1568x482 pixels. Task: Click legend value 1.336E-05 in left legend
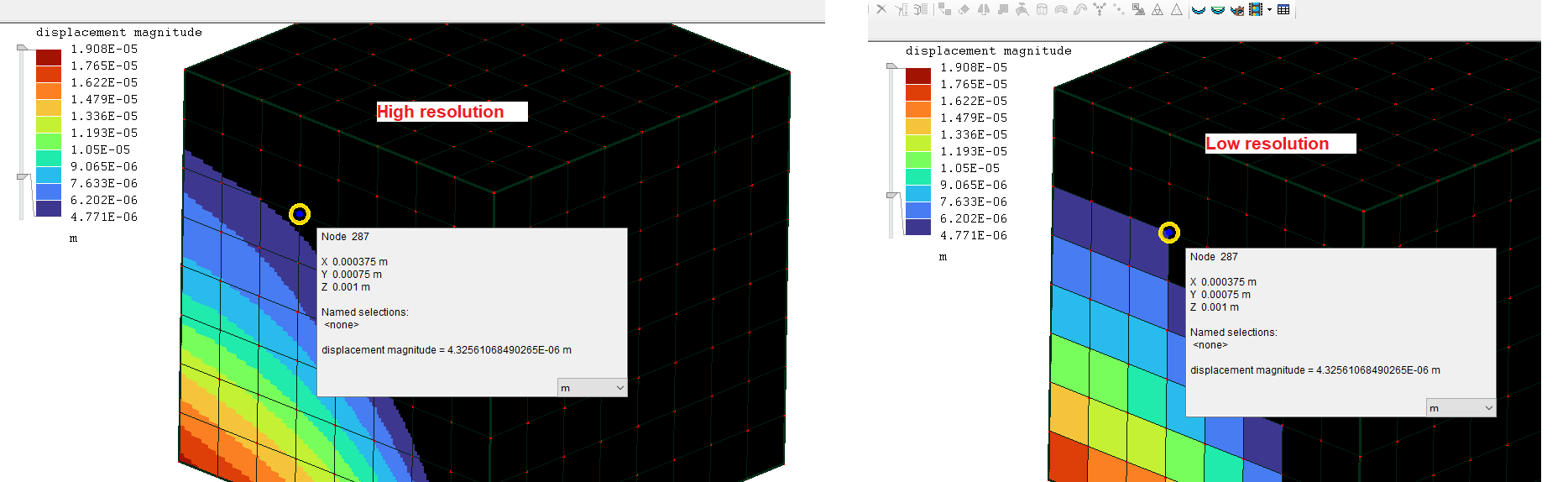pyautogui.click(x=104, y=116)
